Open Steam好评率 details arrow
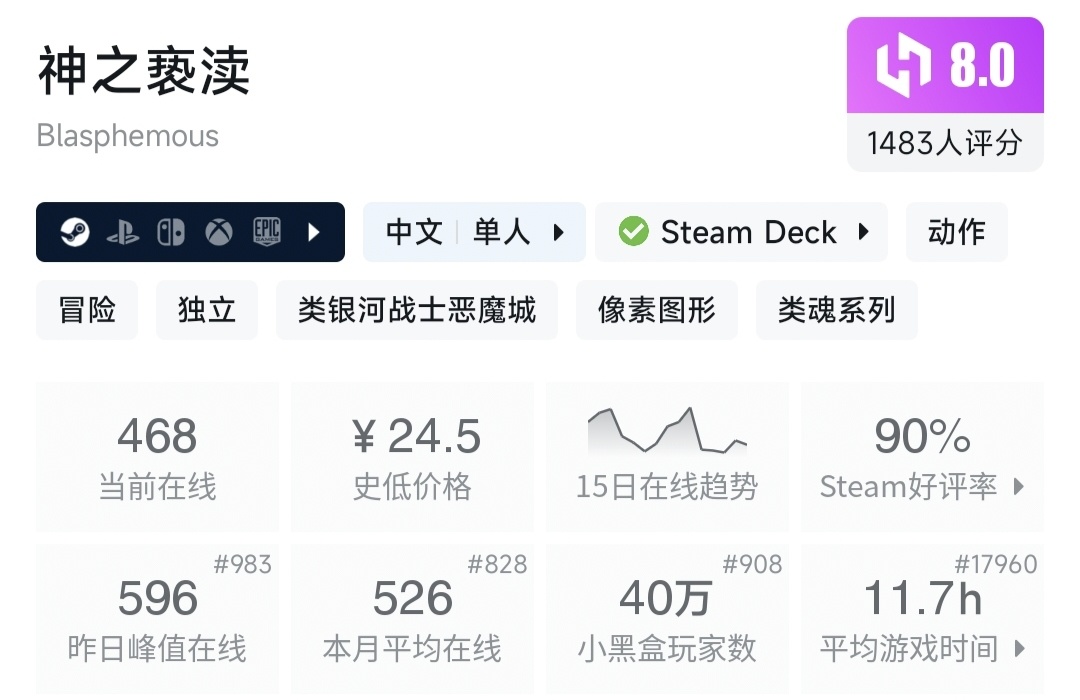Screen dimensions: 1080x700 pos(1019,487)
